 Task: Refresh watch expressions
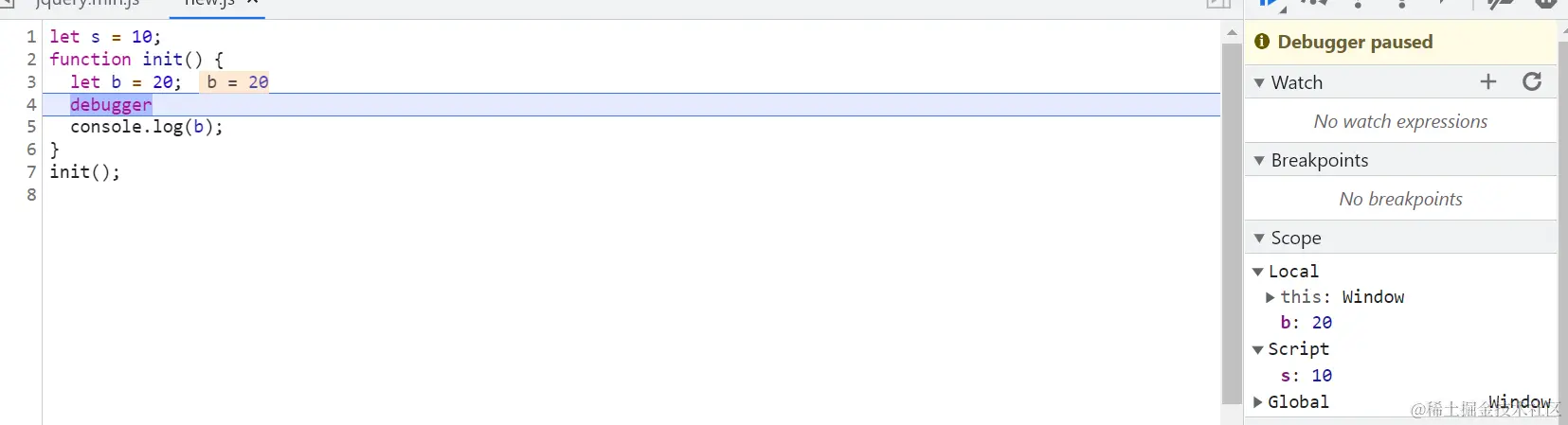(1532, 82)
